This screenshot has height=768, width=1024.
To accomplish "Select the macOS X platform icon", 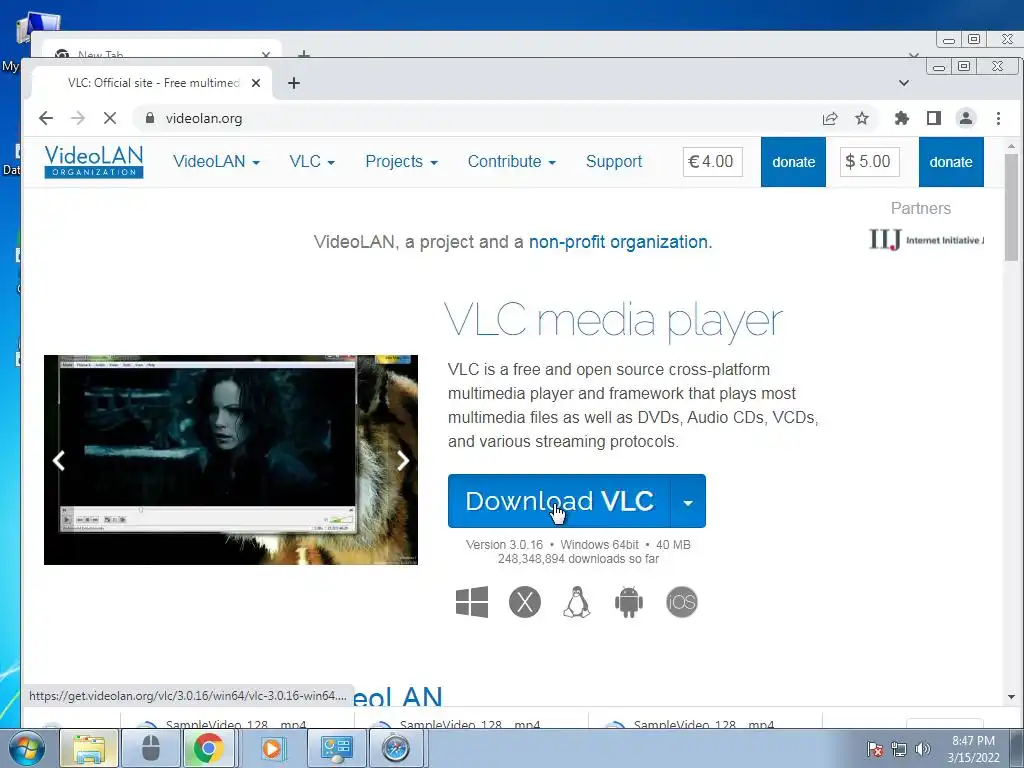I will (525, 602).
